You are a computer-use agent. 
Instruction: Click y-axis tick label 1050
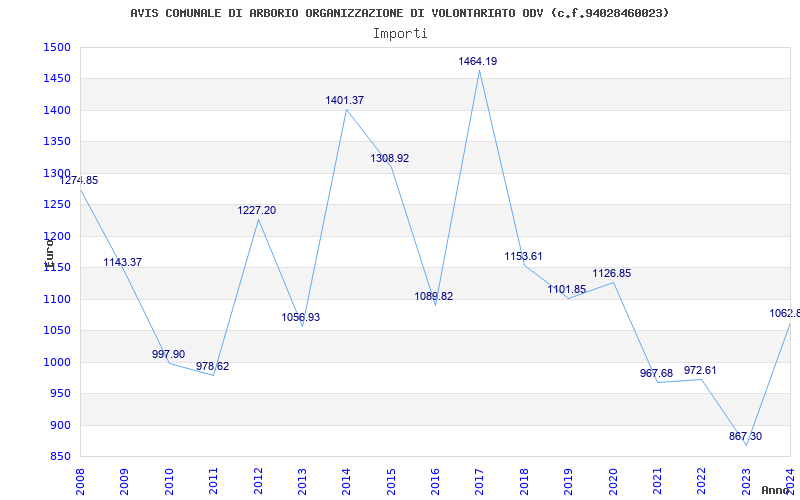point(57,331)
